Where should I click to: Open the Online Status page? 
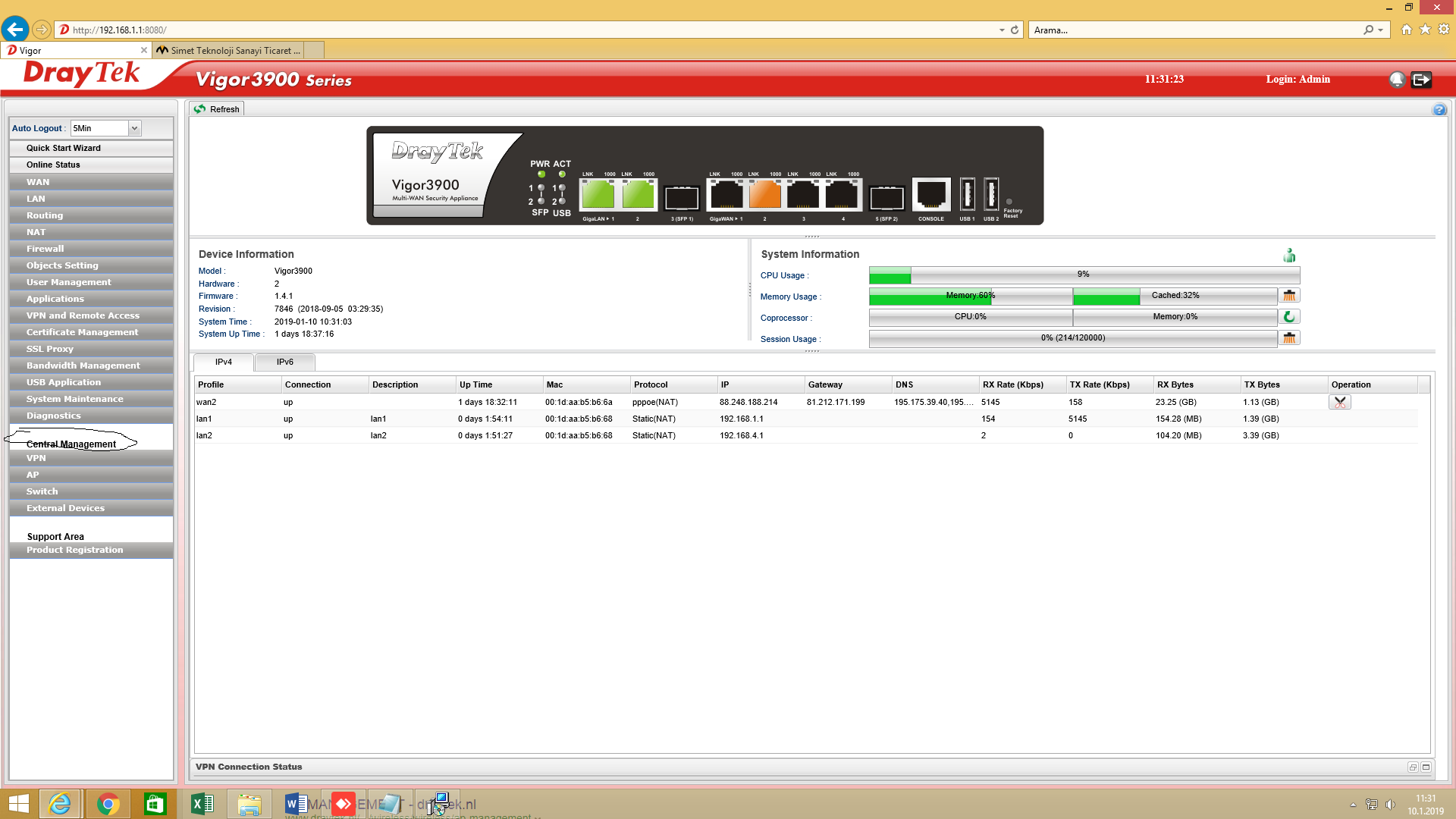pyautogui.click(x=53, y=165)
